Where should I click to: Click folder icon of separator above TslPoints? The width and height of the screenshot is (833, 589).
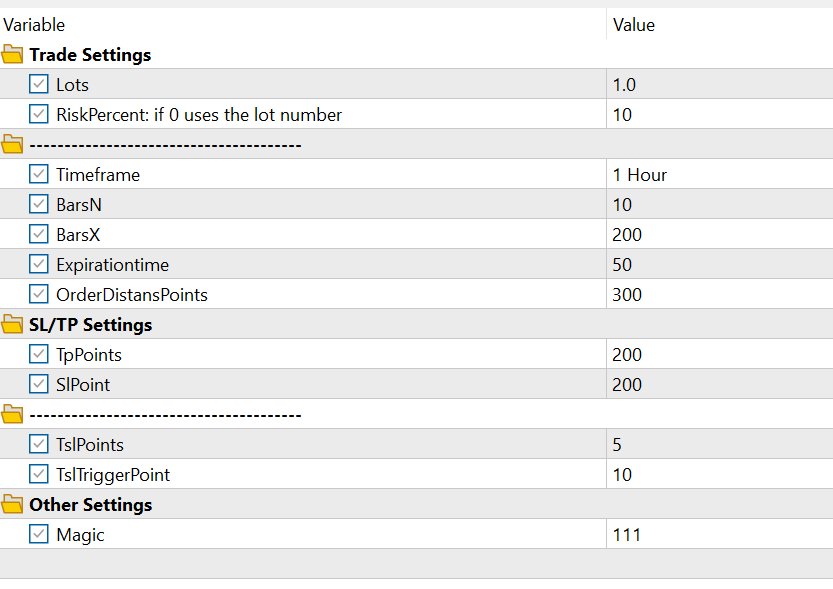12,414
